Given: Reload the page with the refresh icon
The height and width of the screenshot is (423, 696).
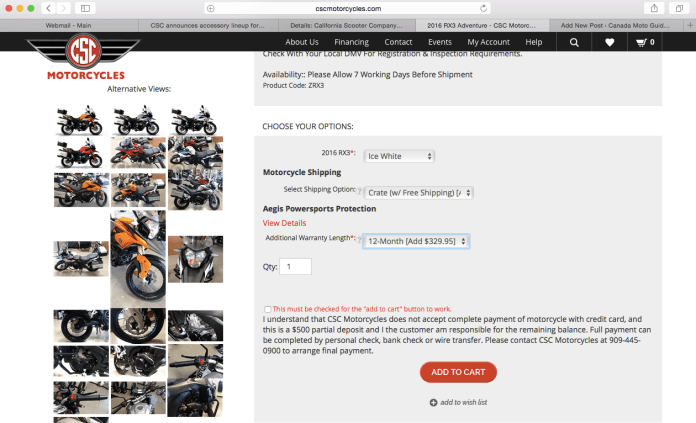Looking at the screenshot, I should 483,8.
